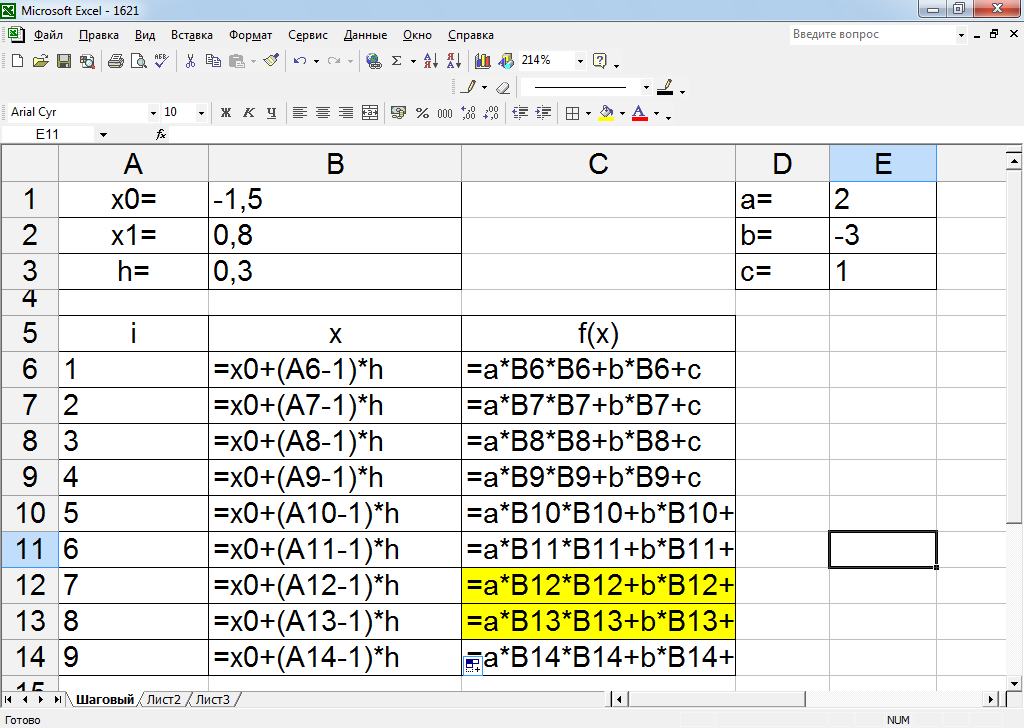Image resolution: width=1024 pixels, height=728 pixels.
Task: Copy selection using the Copy icon
Action: (213, 61)
